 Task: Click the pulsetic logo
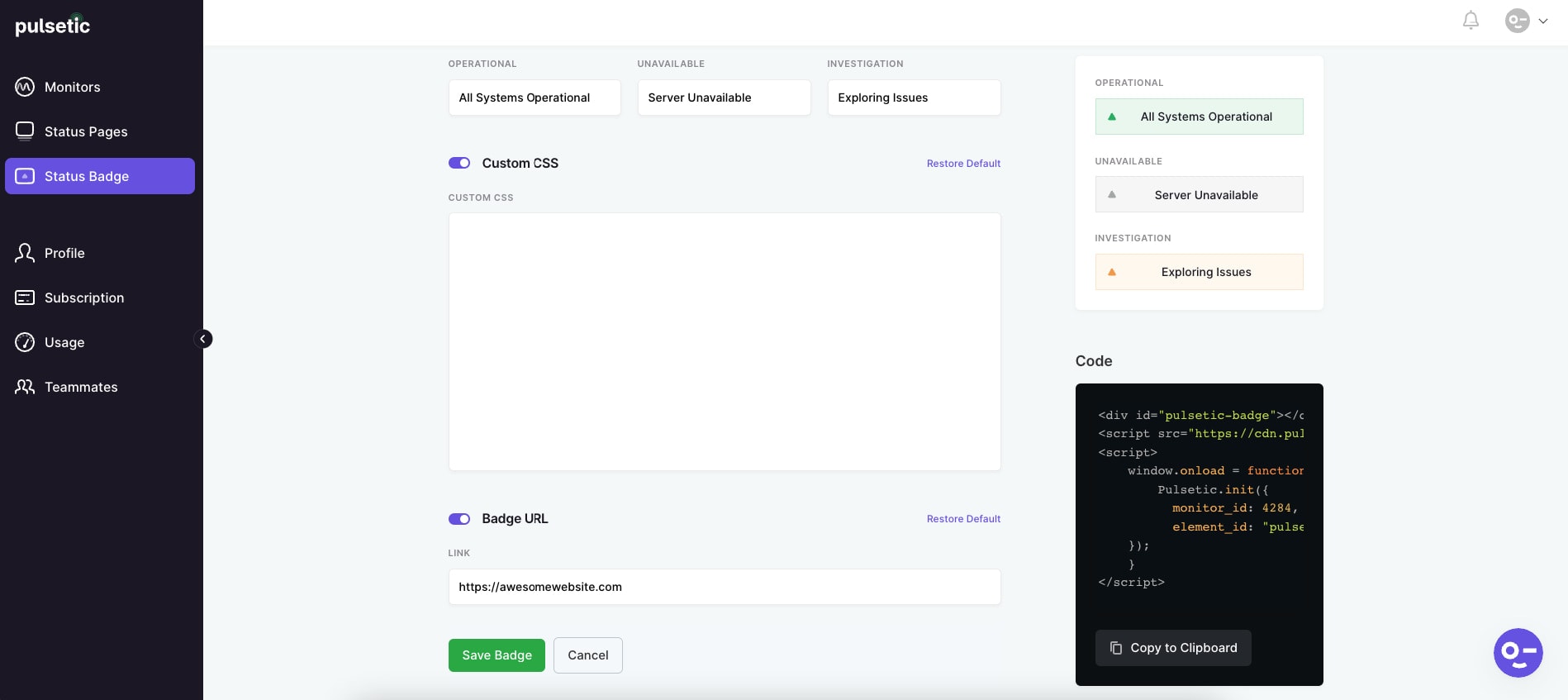53,25
